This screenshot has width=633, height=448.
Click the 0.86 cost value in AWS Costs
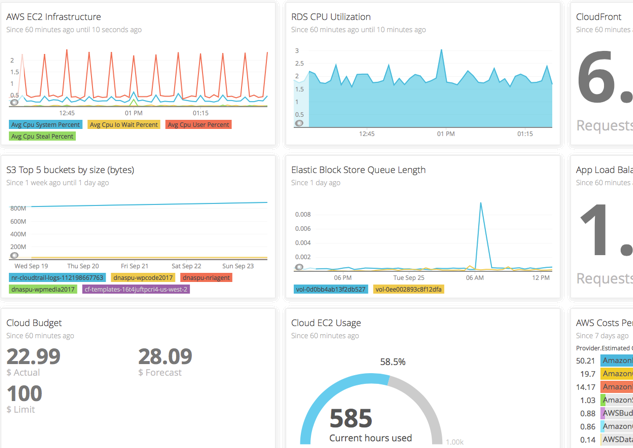(587, 427)
